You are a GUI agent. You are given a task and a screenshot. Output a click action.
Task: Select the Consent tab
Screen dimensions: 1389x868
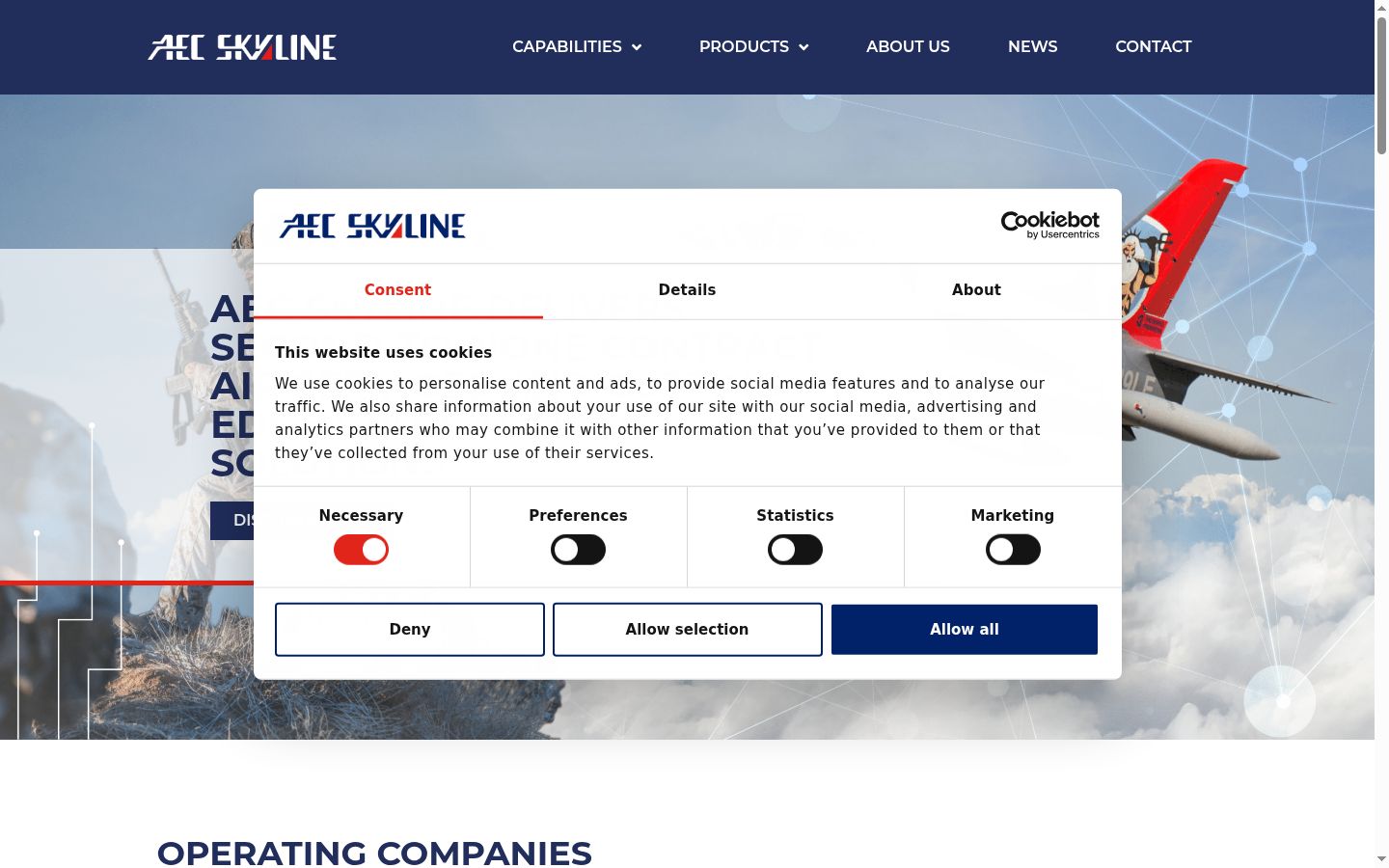(x=397, y=290)
